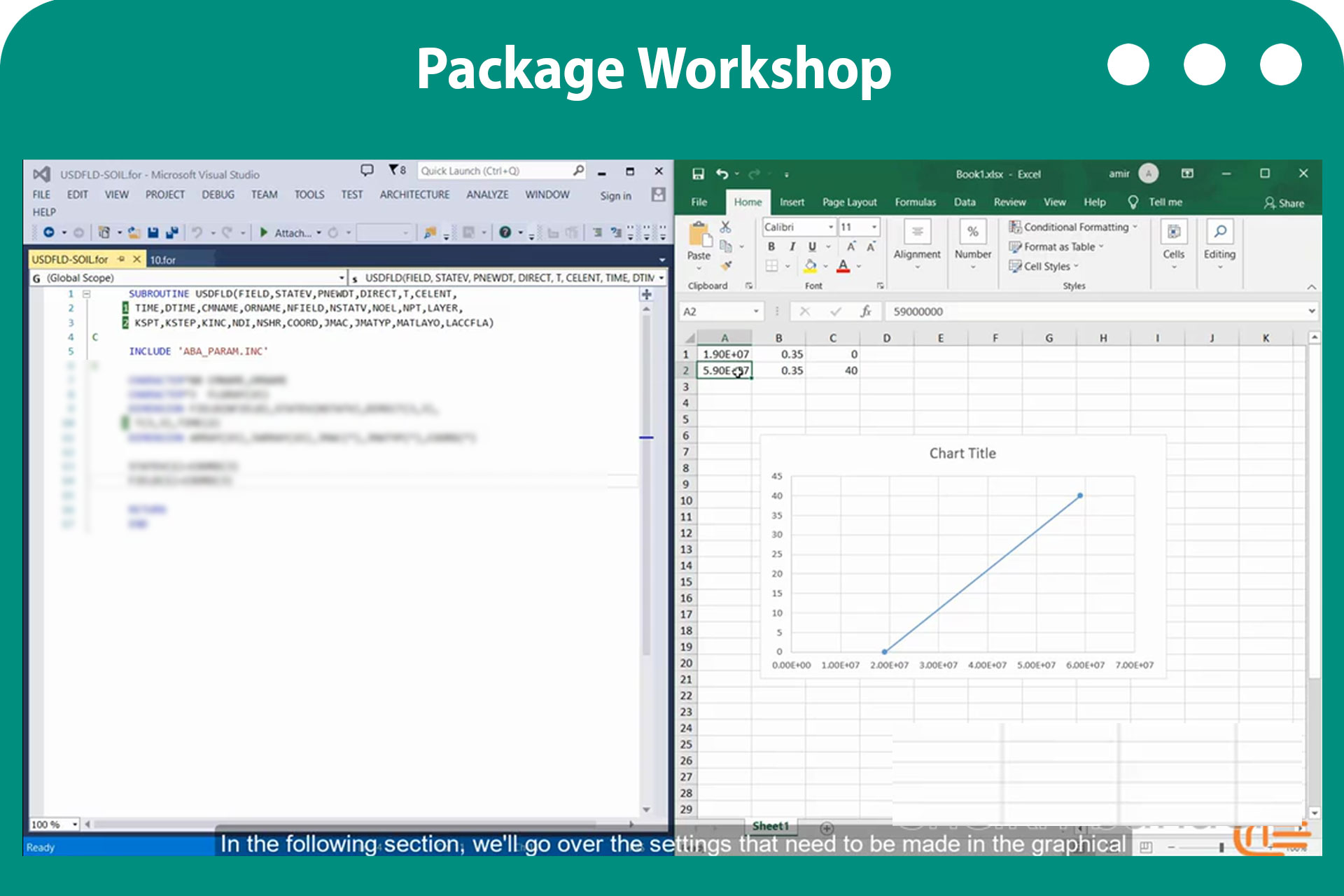Open the ARCHITECTURE menu in Visual Studio
The height and width of the screenshot is (896, 1344).
tap(415, 195)
